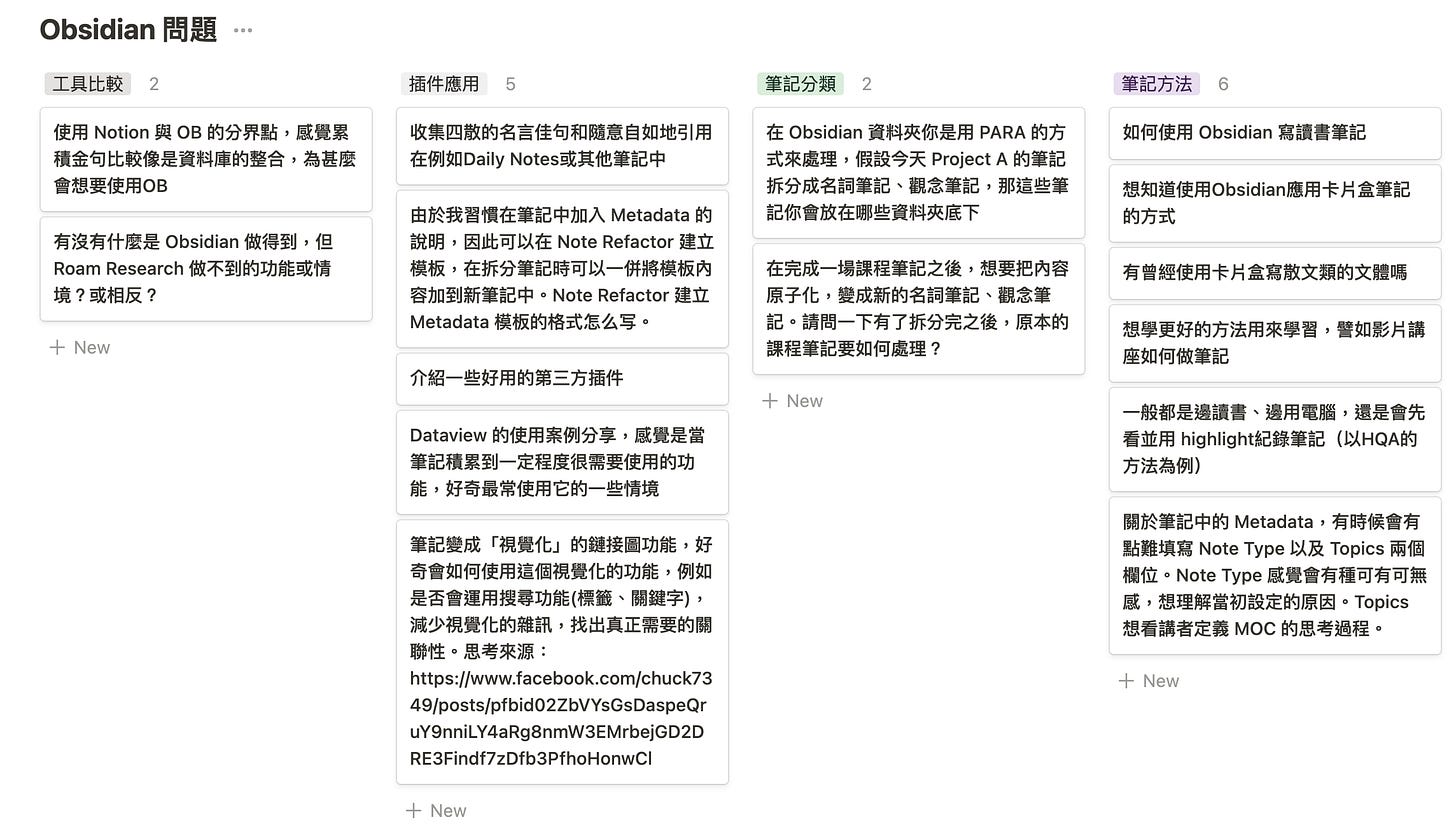
Task: Open card 如何使用 Obsidian 寫讀書筆記
Action: [1275, 133]
